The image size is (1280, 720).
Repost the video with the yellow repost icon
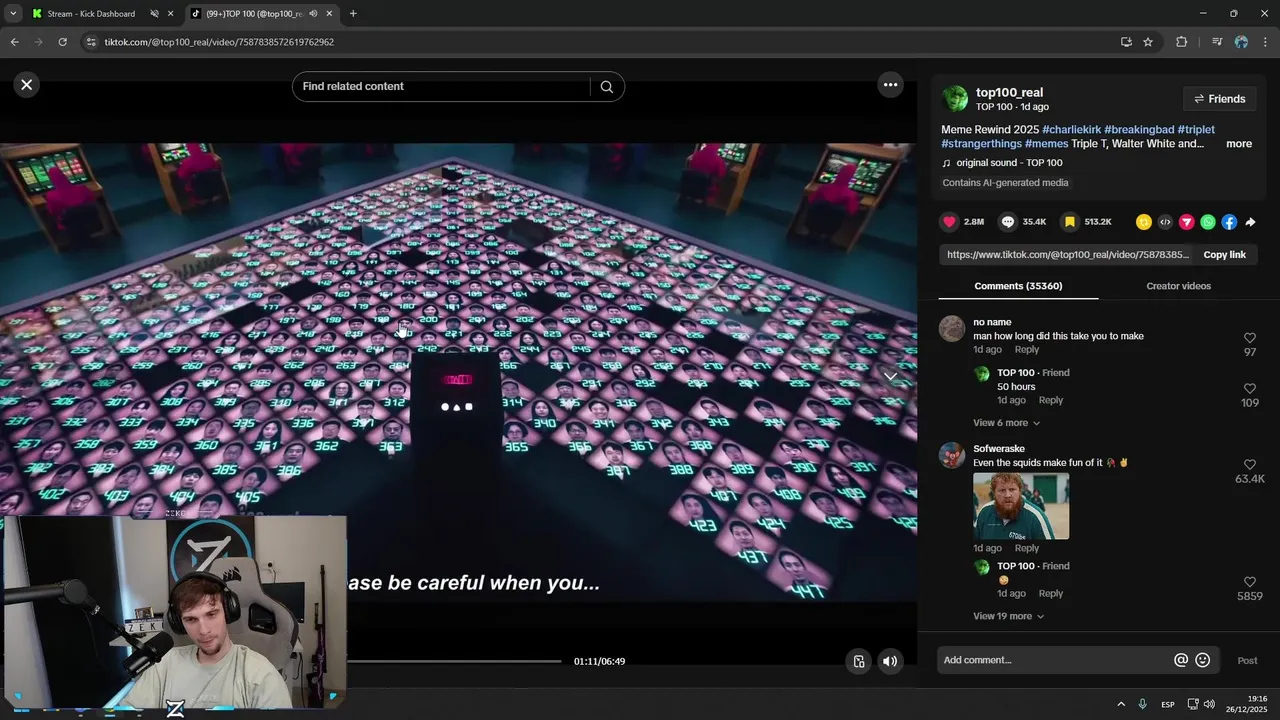1144,222
